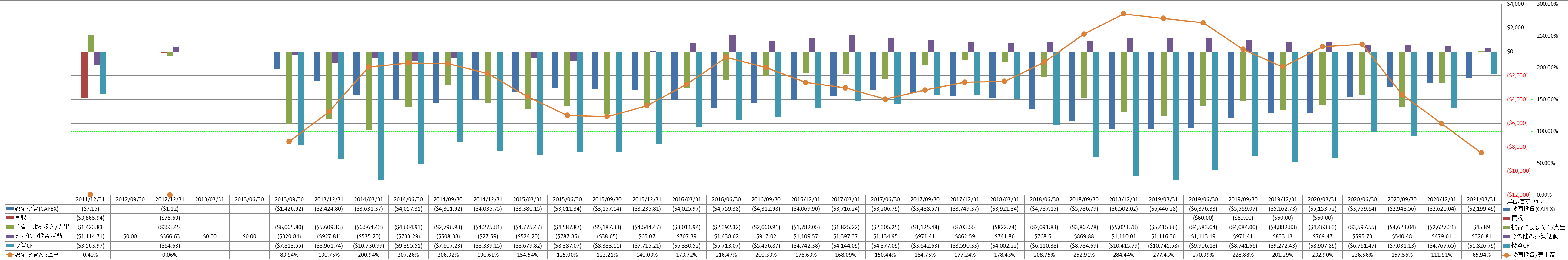Click the 150.00% secondary axis label

1547,99
